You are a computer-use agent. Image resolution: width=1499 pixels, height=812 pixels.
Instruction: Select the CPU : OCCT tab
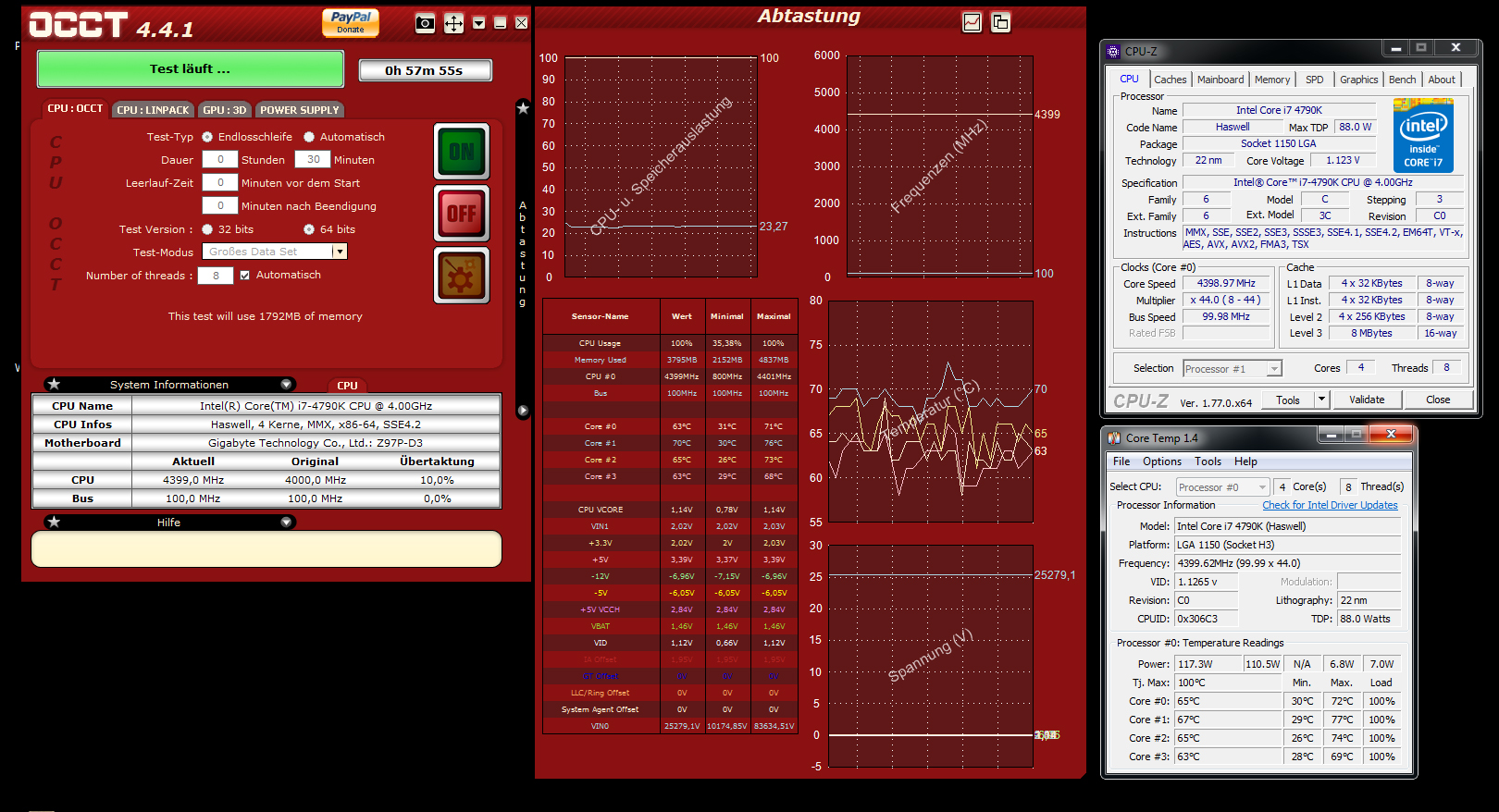(75, 108)
